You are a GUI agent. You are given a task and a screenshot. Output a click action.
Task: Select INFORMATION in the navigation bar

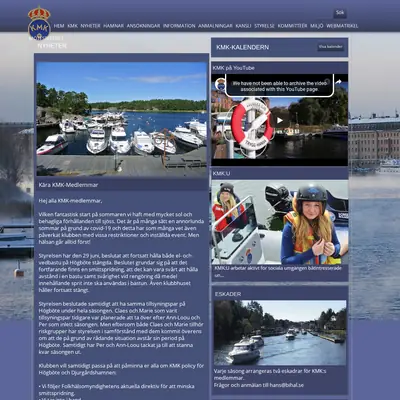pos(179,26)
